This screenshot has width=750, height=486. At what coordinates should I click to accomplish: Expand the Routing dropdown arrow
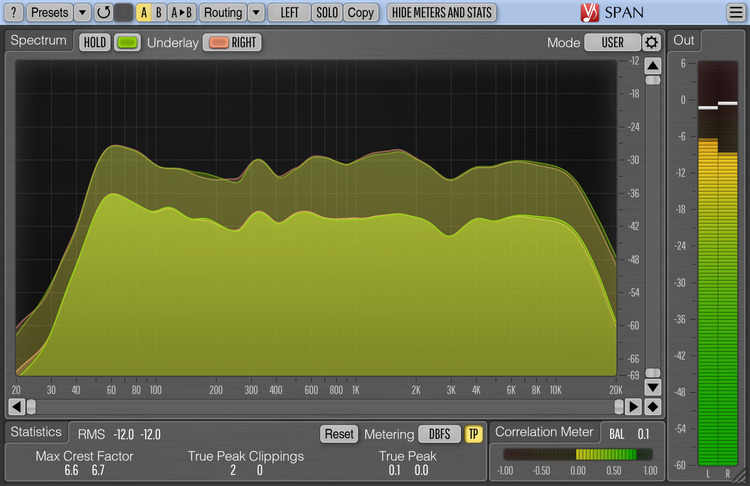(x=256, y=13)
